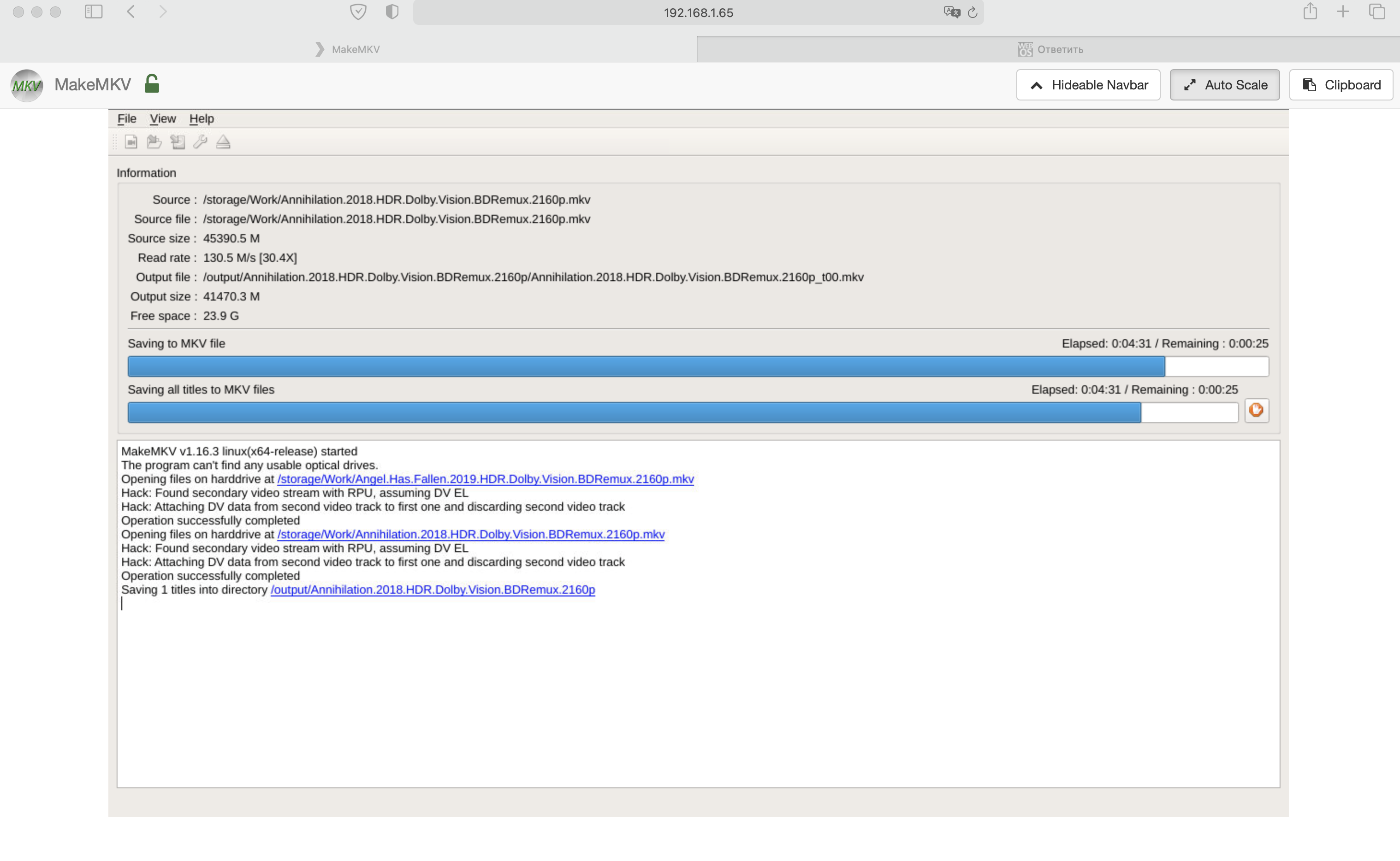Viewport: 1400px width, 861px height.
Task: Expand the Hideable Navbar control
Action: pos(1088,85)
